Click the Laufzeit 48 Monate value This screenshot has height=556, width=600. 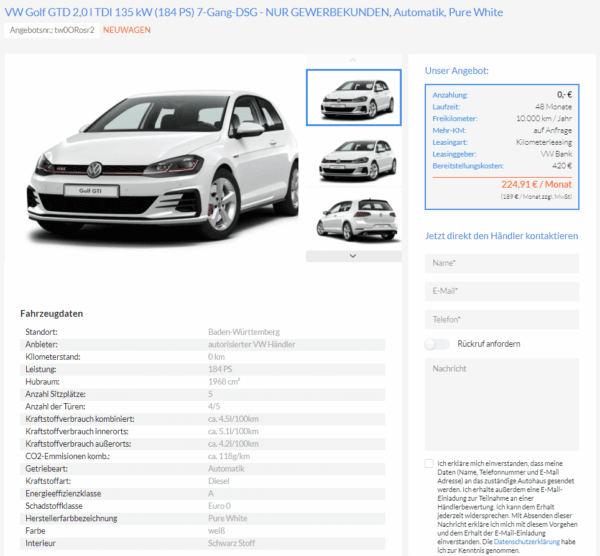coord(553,107)
